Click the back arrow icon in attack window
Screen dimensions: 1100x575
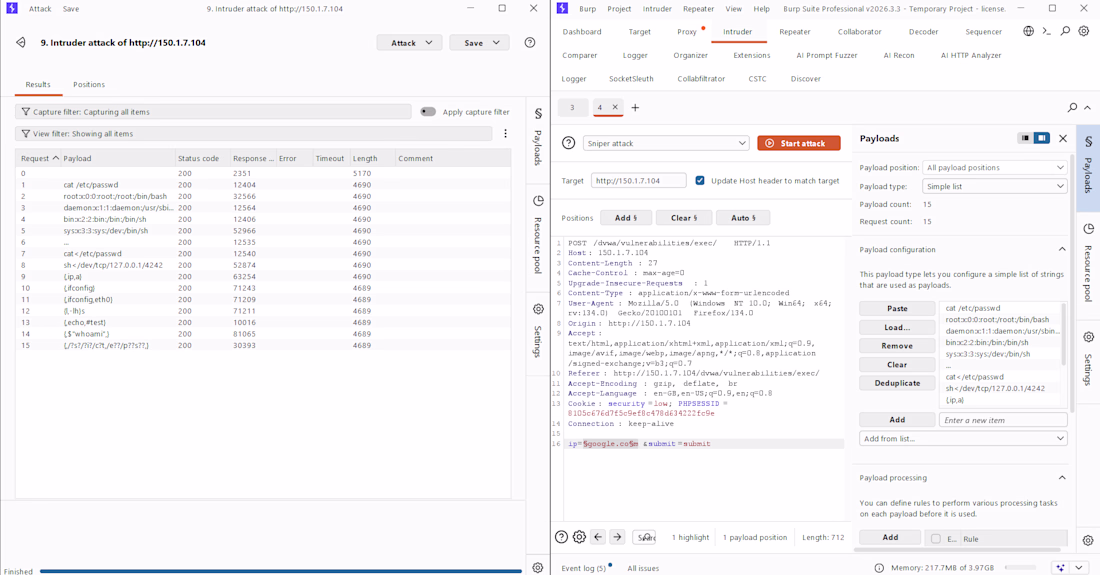pyautogui.click(x=20, y=43)
